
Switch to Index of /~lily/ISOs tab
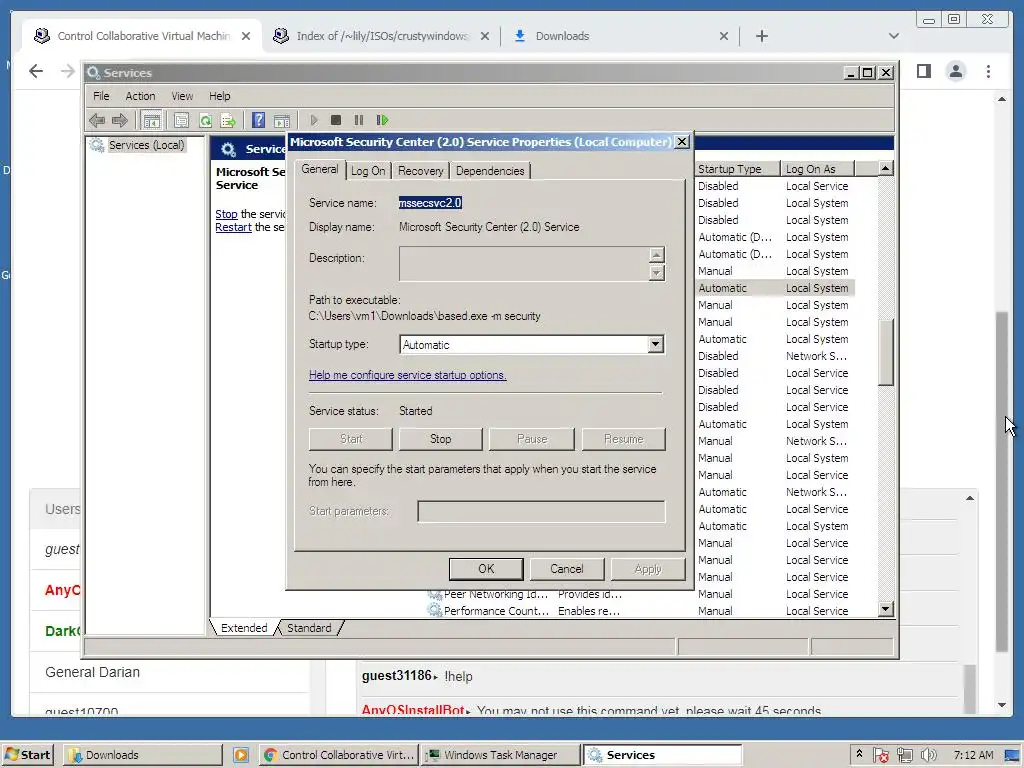tap(381, 36)
